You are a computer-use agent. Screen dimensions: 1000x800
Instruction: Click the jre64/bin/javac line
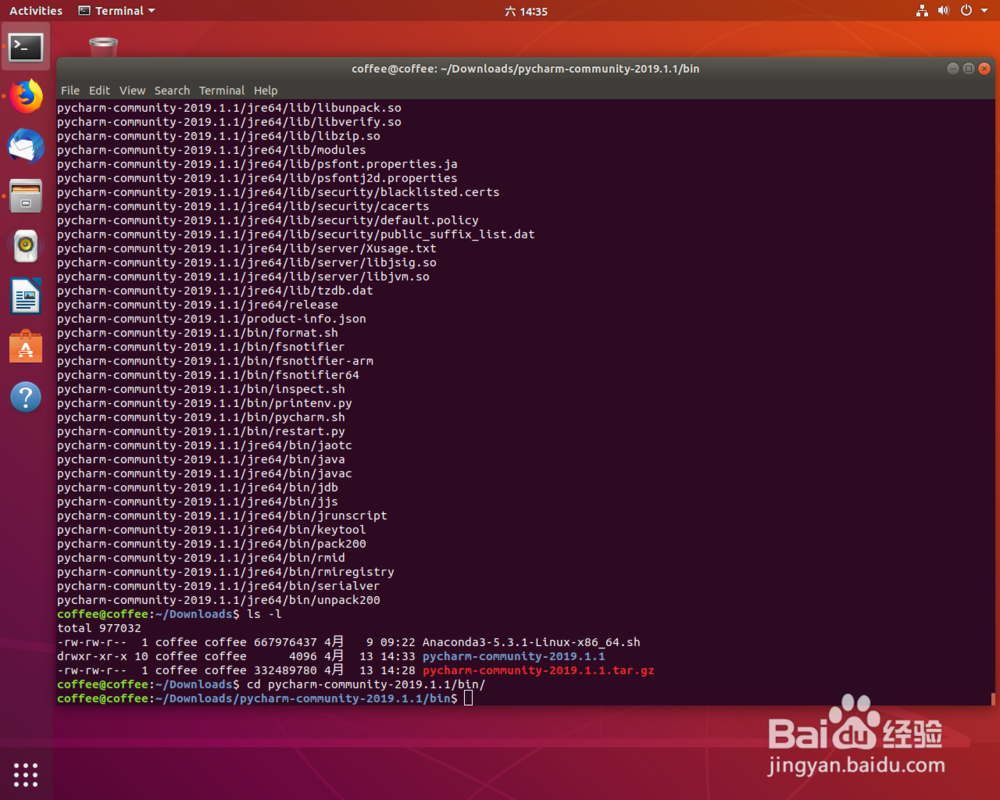pyautogui.click(x=204, y=473)
